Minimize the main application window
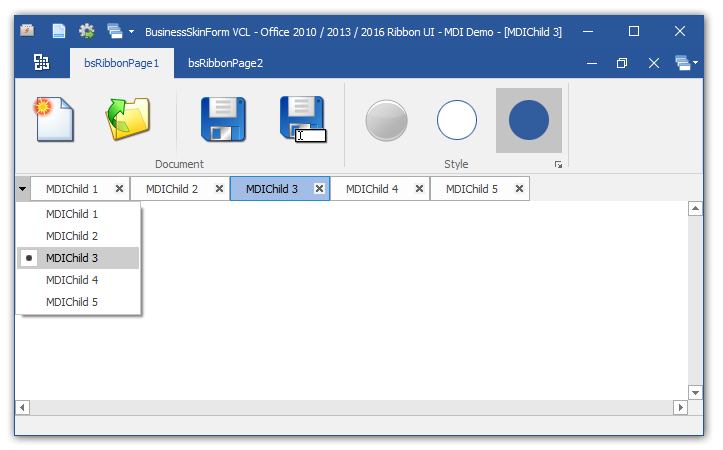Screen dimensions: 723x450 pyautogui.click(x=588, y=31)
